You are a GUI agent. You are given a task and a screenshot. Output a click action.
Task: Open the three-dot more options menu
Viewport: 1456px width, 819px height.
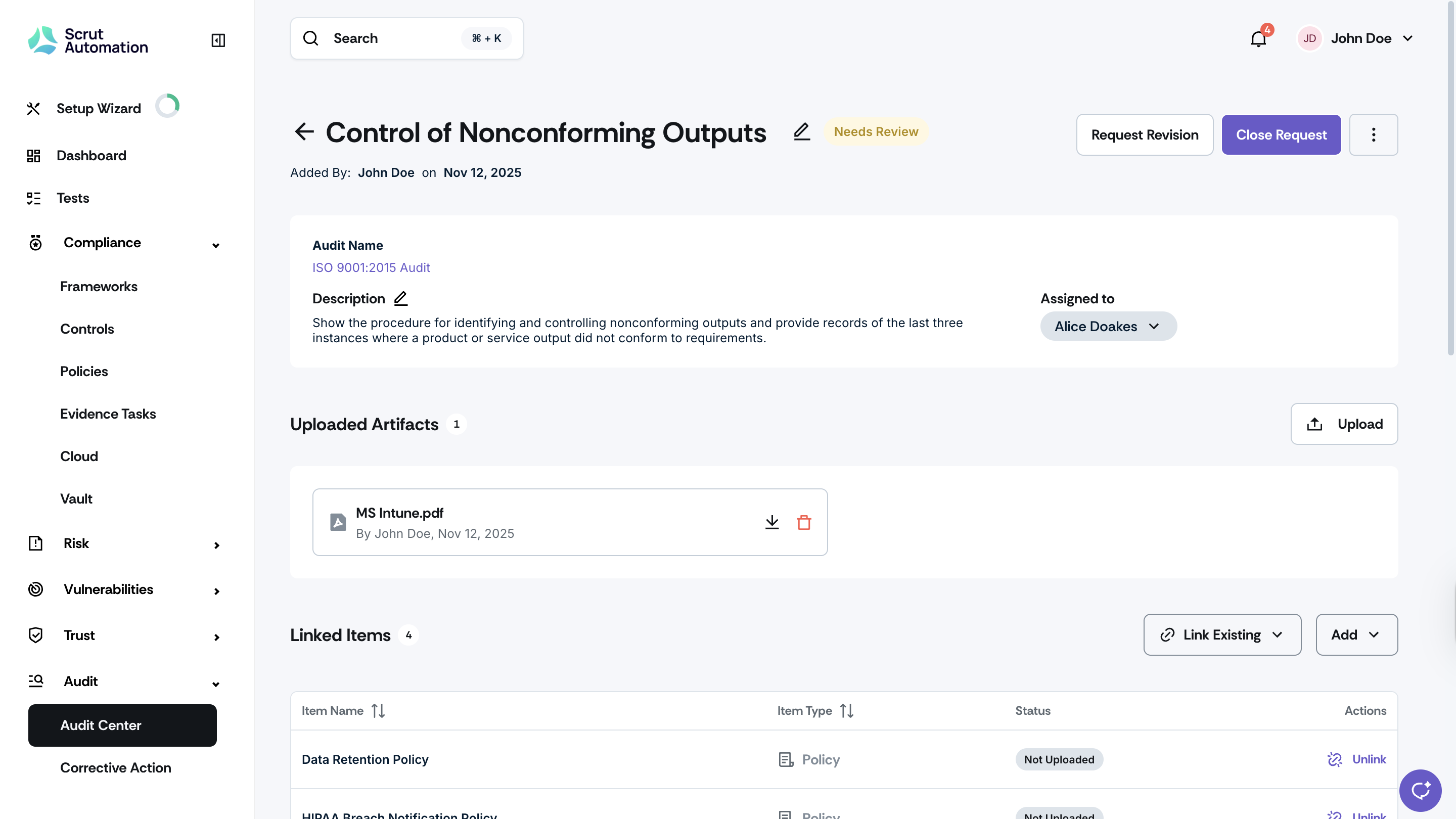pos(1374,134)
